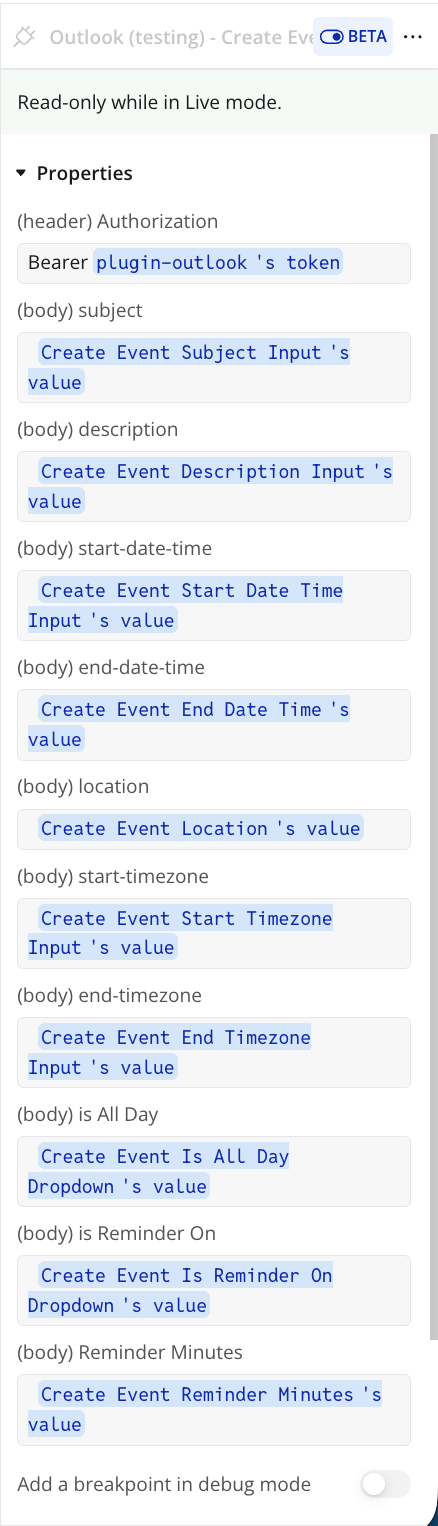Click the is All Day dropdown value
The height and width of the screenshot is (1526, 438).
click(214, 1171)
